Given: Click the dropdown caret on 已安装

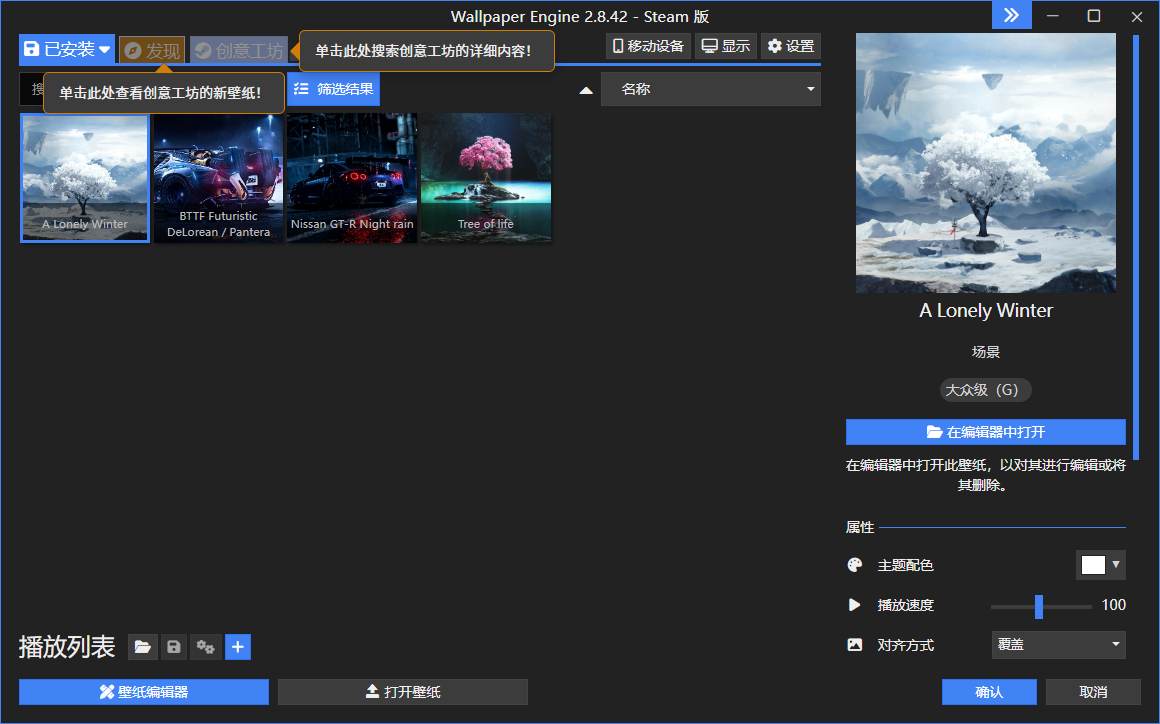Looking at the screenshot, I should pos(104,50).
